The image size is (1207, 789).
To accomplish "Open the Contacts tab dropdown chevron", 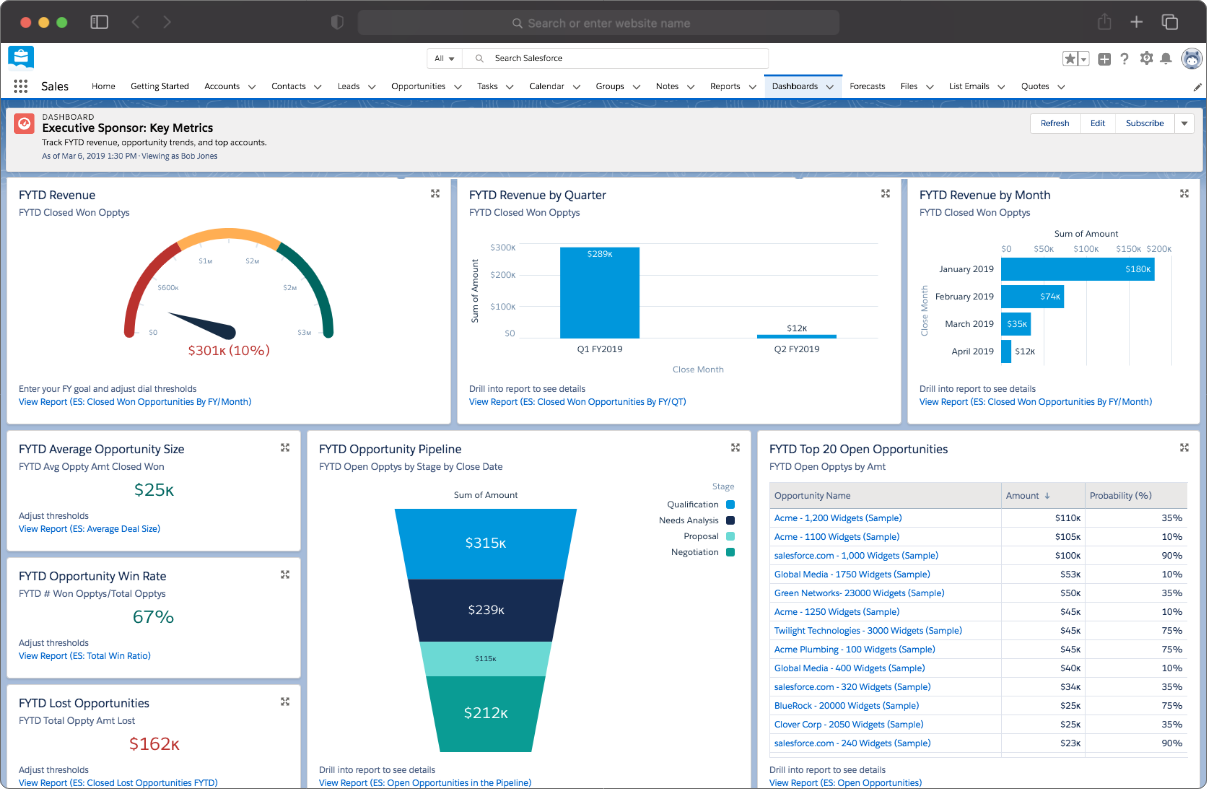I will (x=316, y=87).
